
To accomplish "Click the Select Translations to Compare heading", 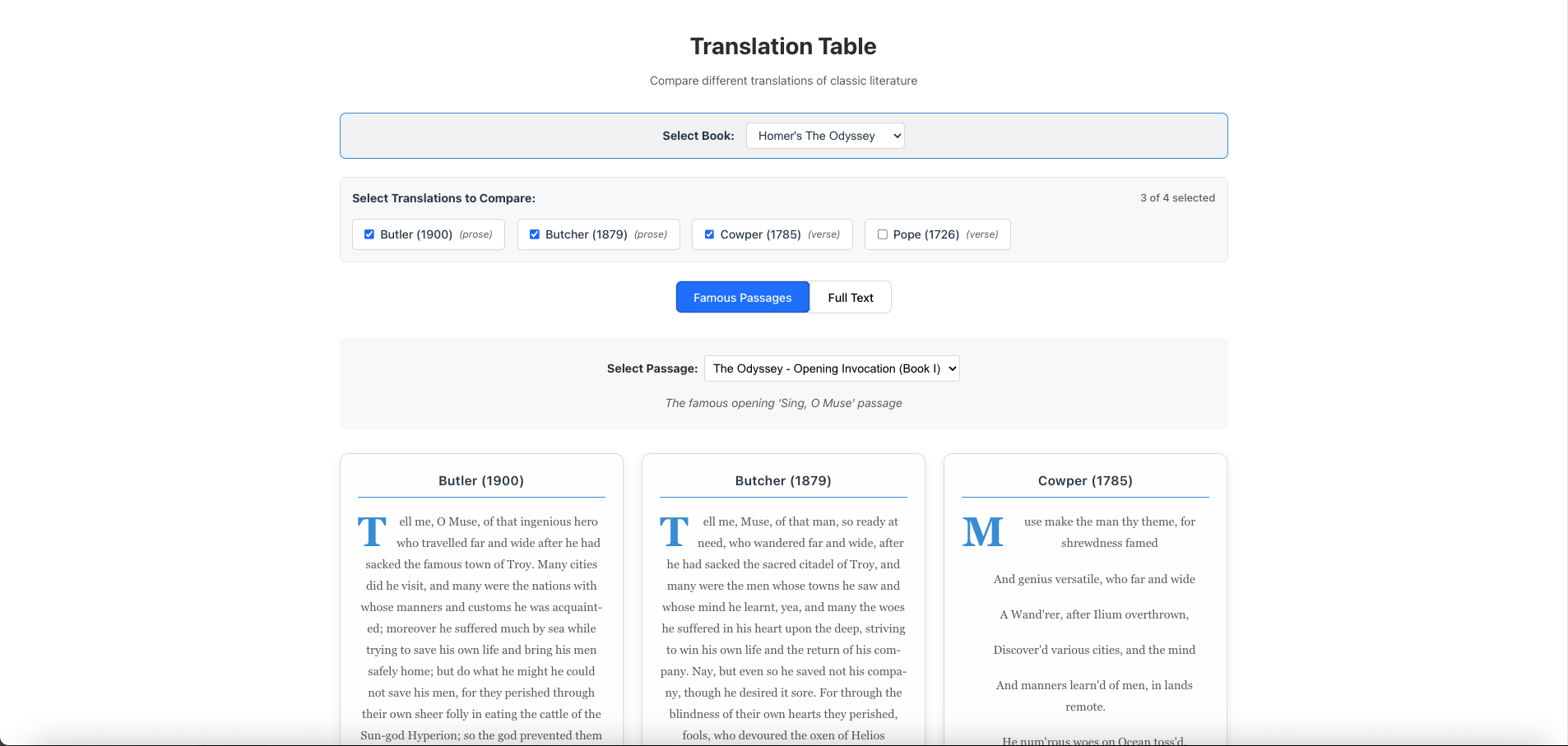I will pyautogui.click(x=443, y=197).
